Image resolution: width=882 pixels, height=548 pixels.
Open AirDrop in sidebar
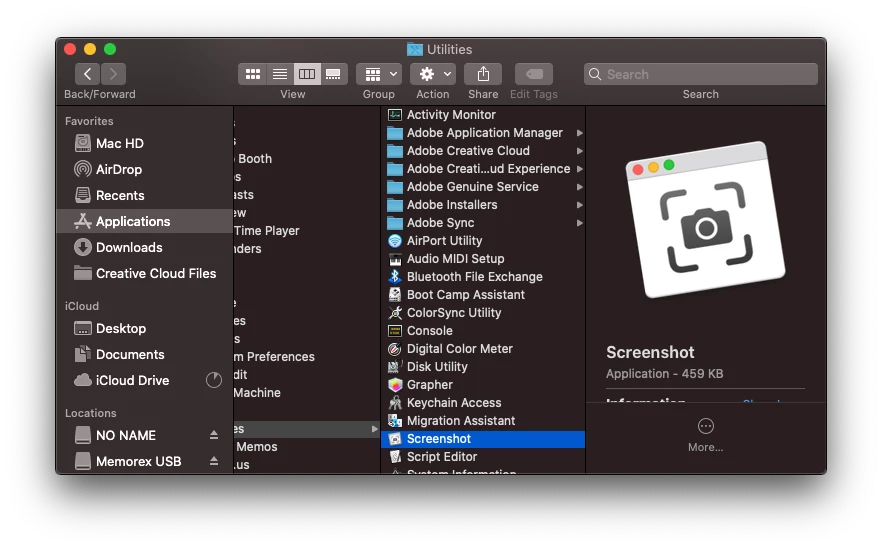pos(145,169)
